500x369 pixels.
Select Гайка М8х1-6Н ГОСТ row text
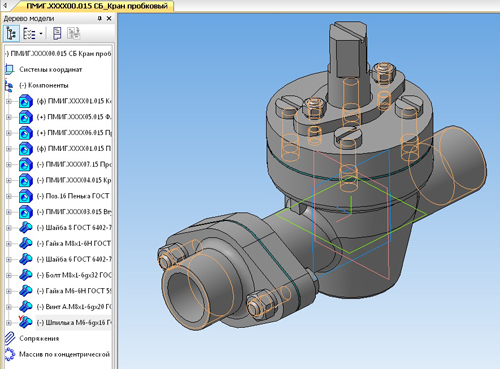(74, 244)
